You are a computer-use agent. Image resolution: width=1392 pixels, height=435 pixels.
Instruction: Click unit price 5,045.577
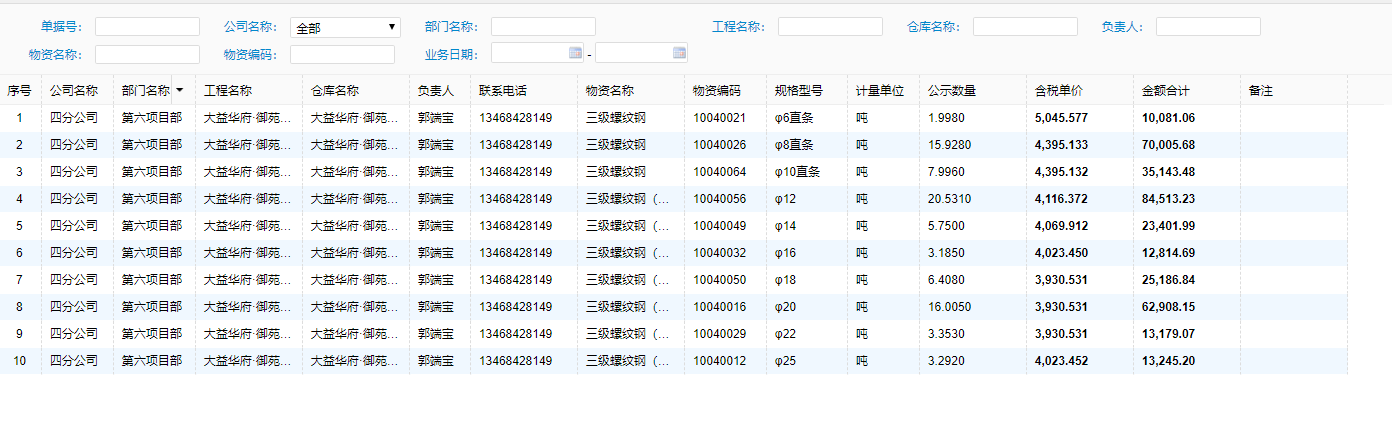pyautogui.click(x=1062, y=118)
